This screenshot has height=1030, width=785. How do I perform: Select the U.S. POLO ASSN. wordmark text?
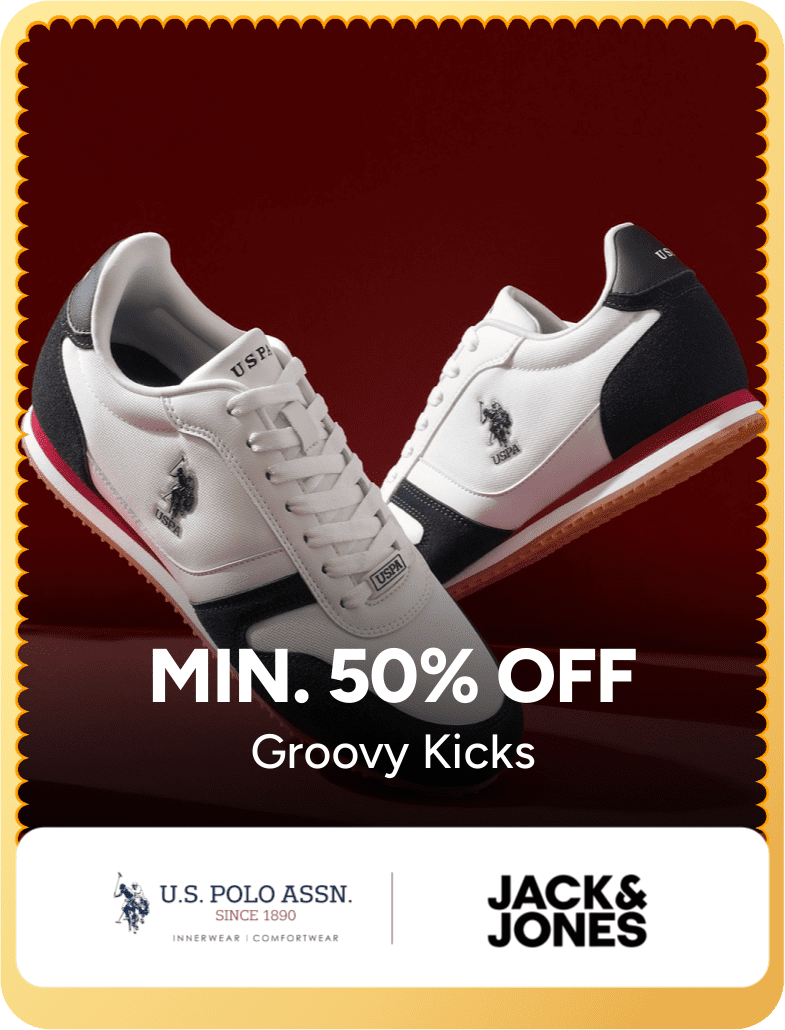click(x=256, y=894)
